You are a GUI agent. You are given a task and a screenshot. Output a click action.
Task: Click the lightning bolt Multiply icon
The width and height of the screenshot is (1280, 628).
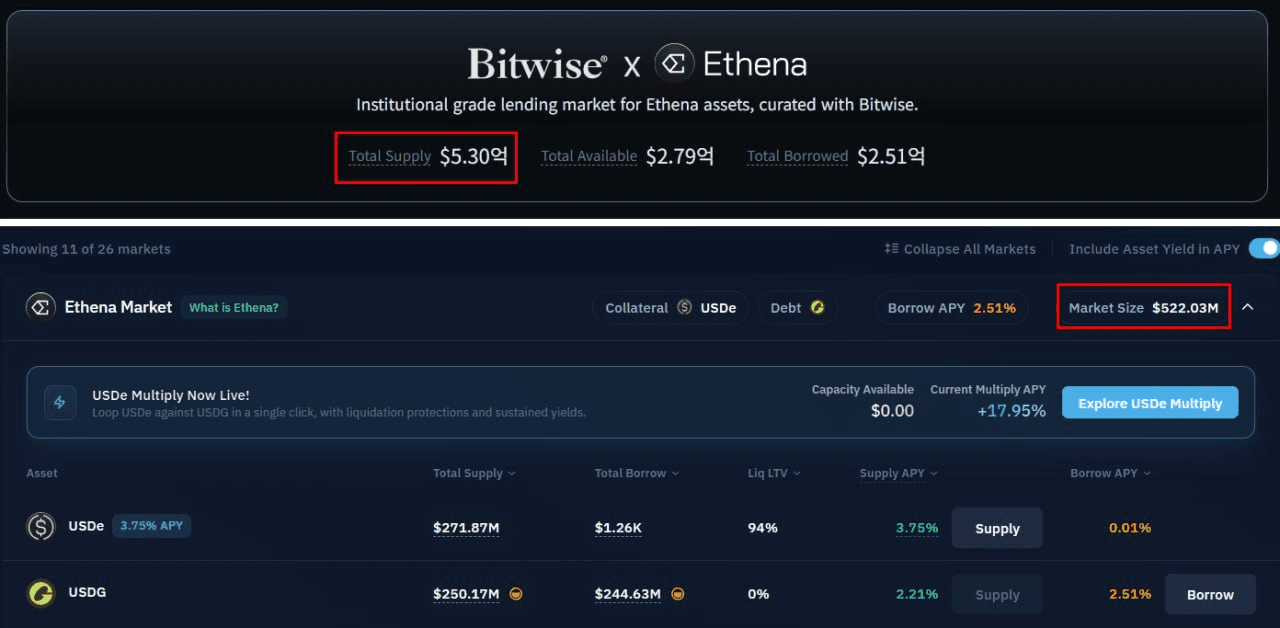(59, 403)
